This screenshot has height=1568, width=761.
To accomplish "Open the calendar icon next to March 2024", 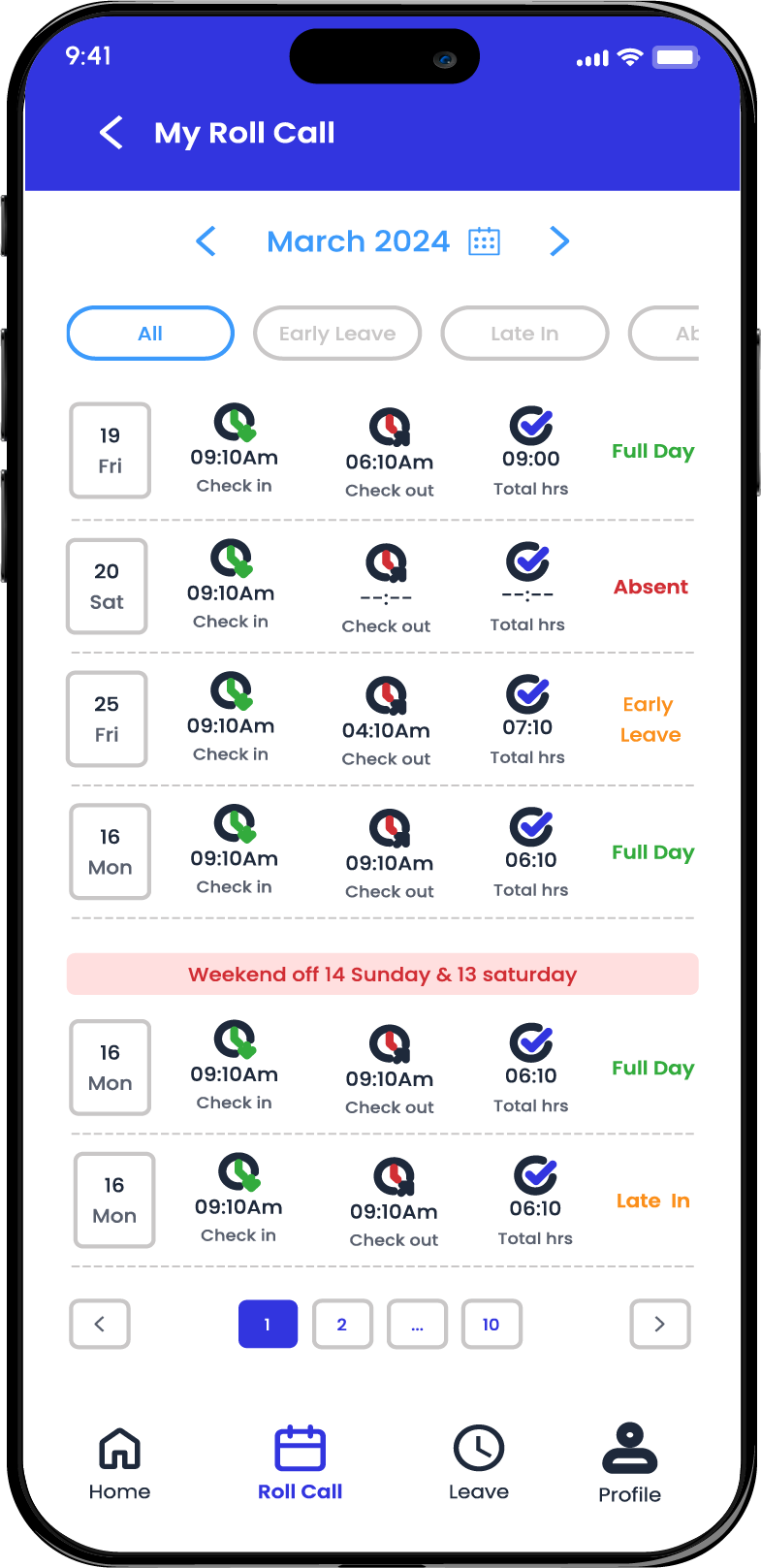I will (x=484, y=241).
